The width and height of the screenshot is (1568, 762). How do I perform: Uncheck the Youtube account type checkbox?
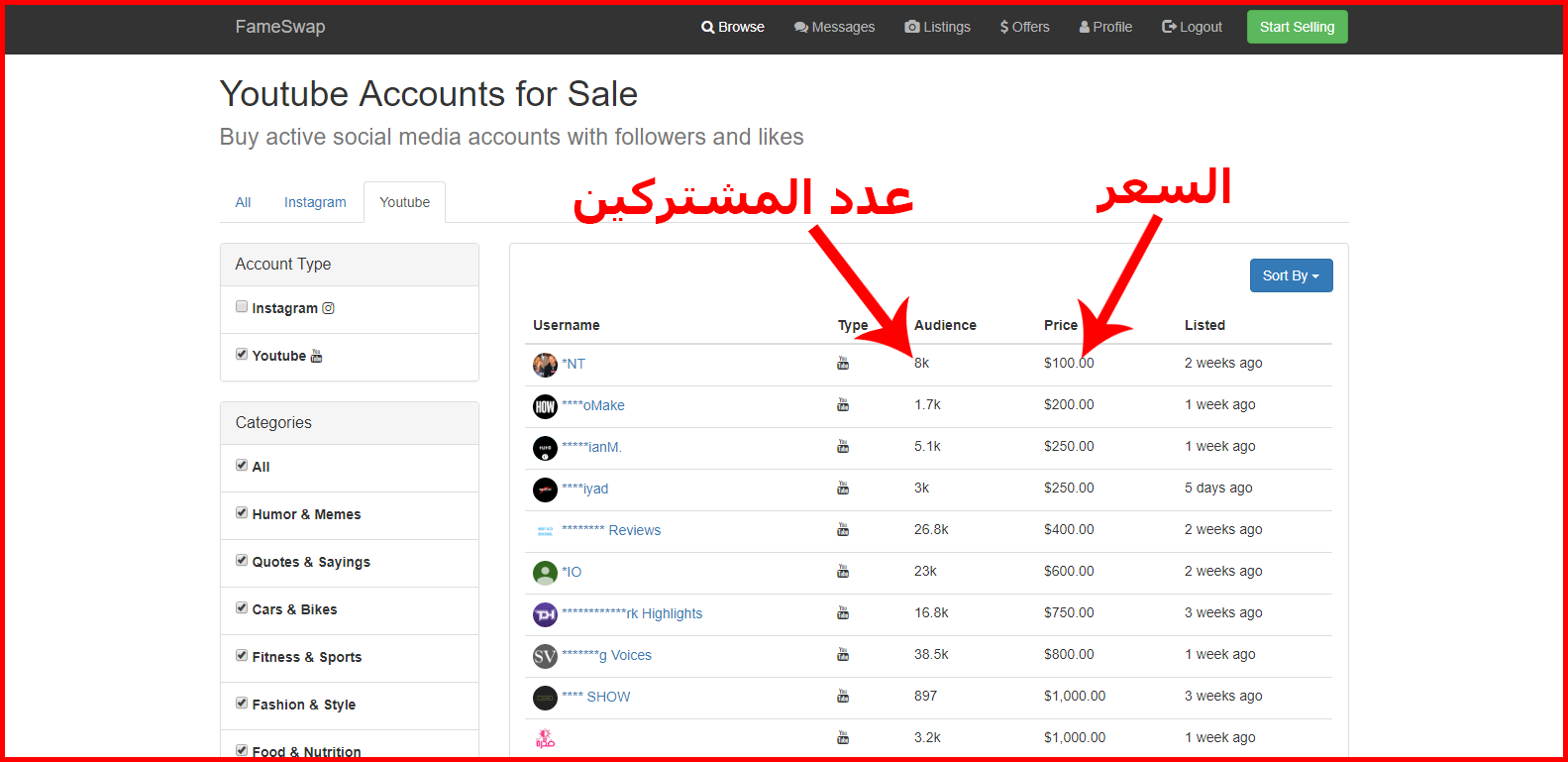242,355
